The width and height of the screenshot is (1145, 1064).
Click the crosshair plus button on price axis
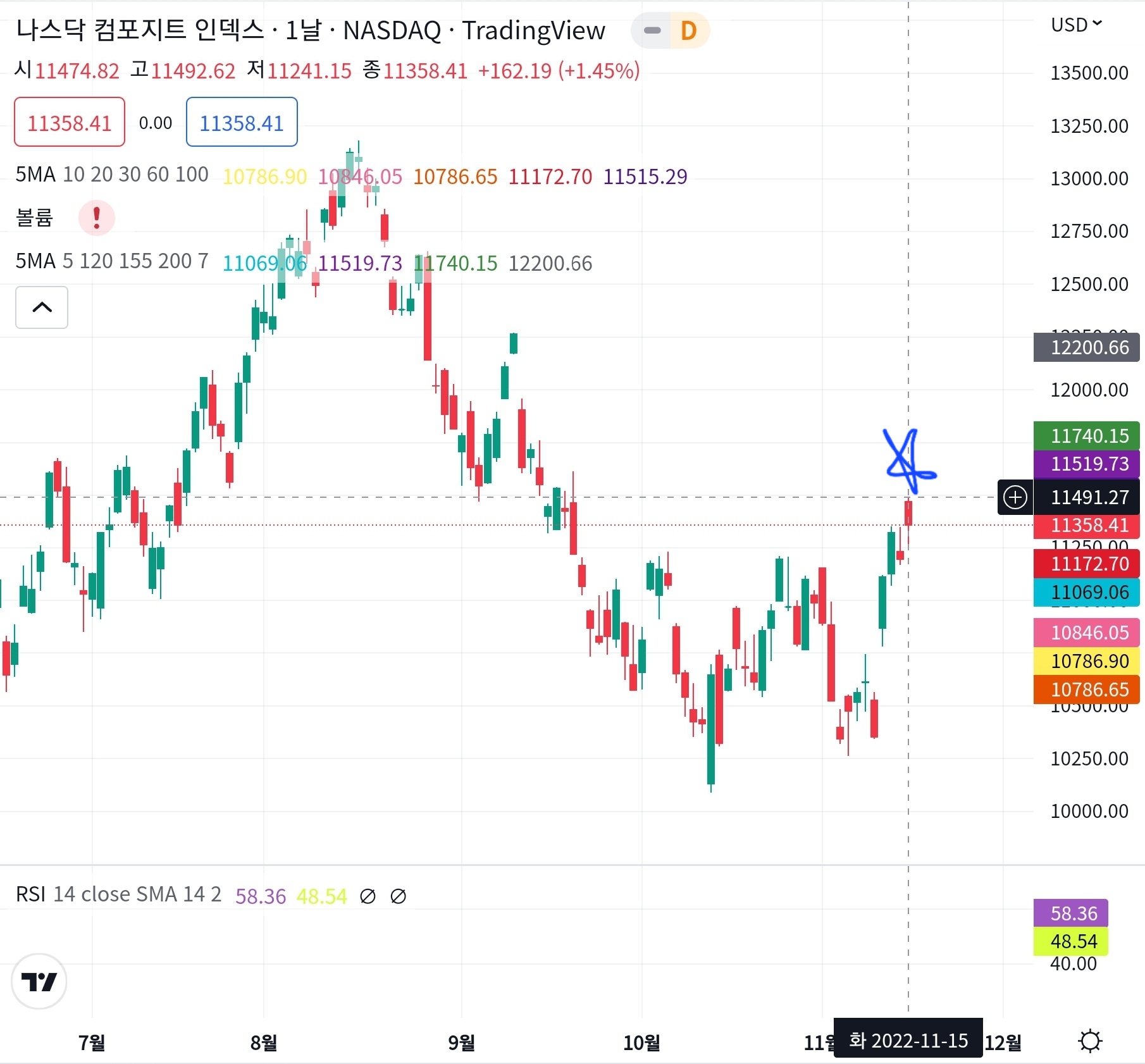[x=1015, y=497]
